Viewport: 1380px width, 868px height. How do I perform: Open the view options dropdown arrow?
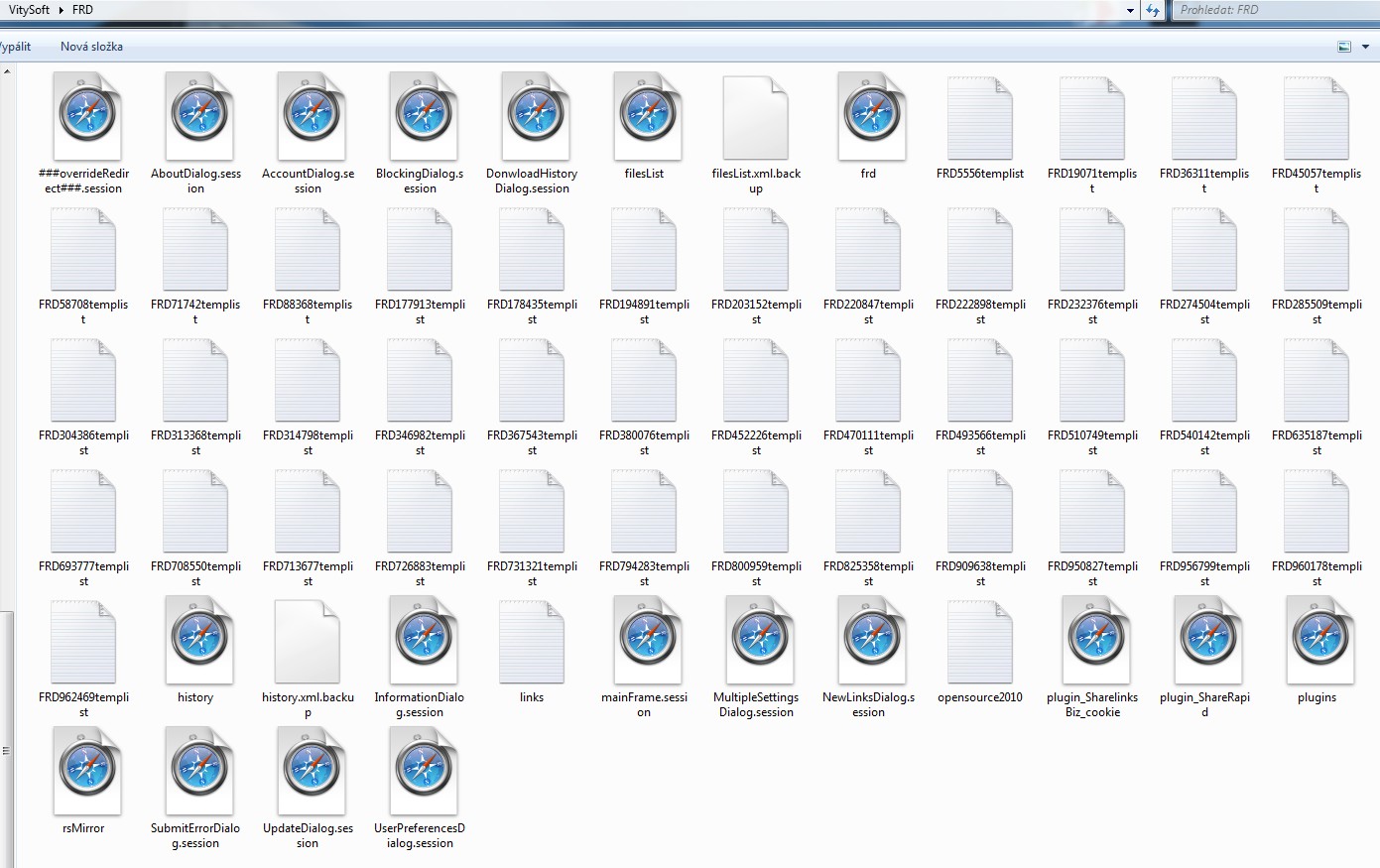(1365, 47)
